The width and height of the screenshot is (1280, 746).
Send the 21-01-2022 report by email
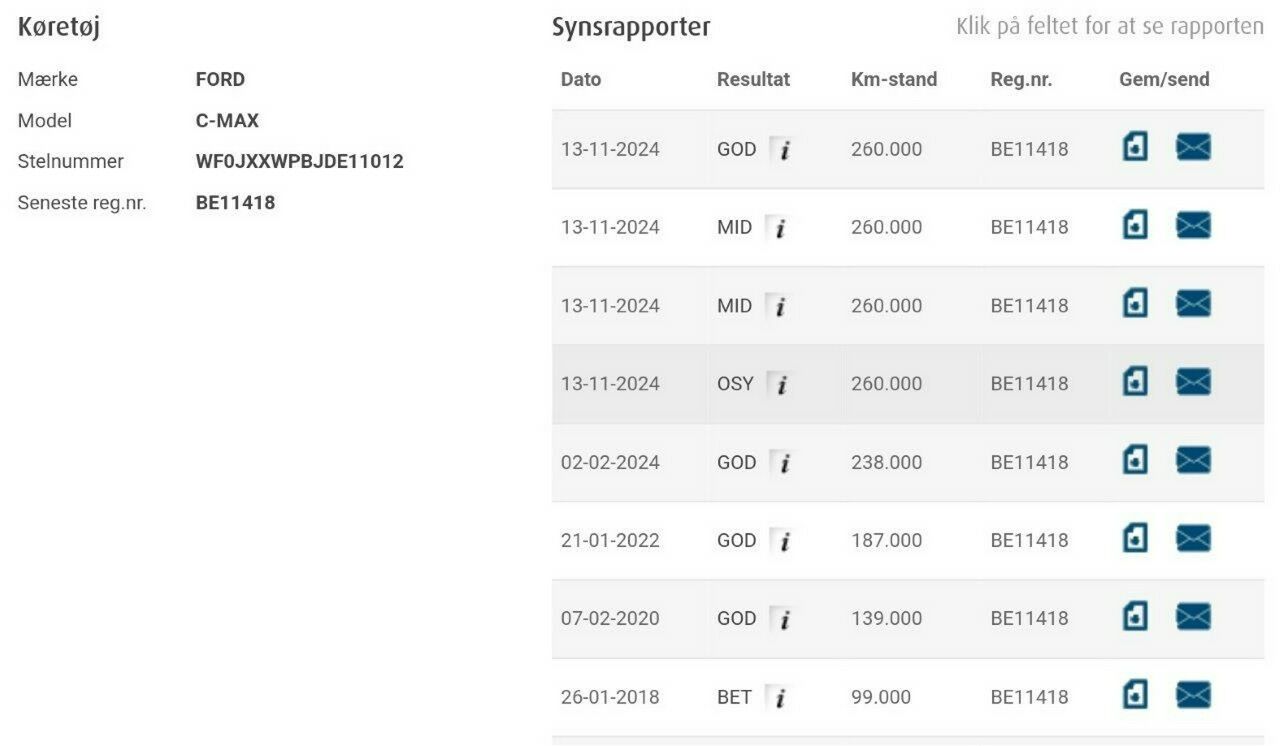click(x=1193, y=539)
